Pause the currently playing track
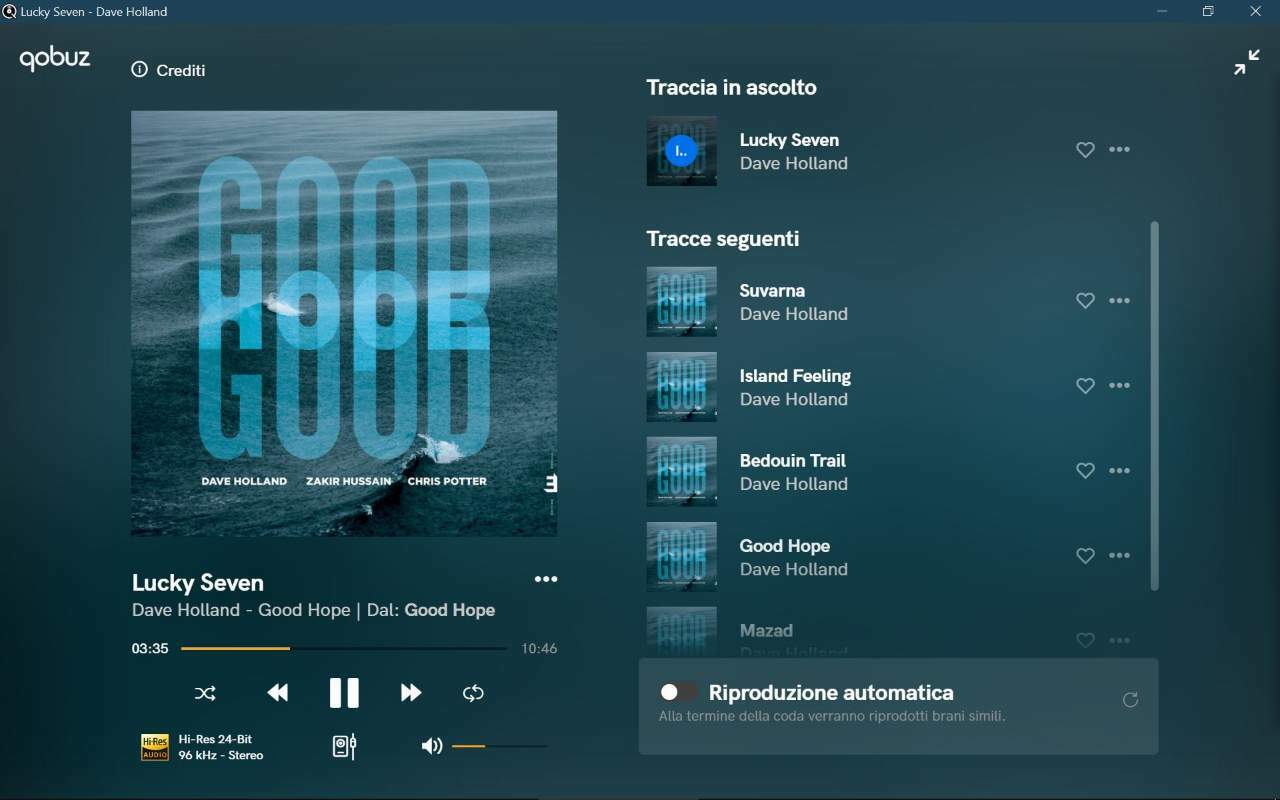Image resolution: width=1280 pixels, height=800 pixels. pos(344,693)
